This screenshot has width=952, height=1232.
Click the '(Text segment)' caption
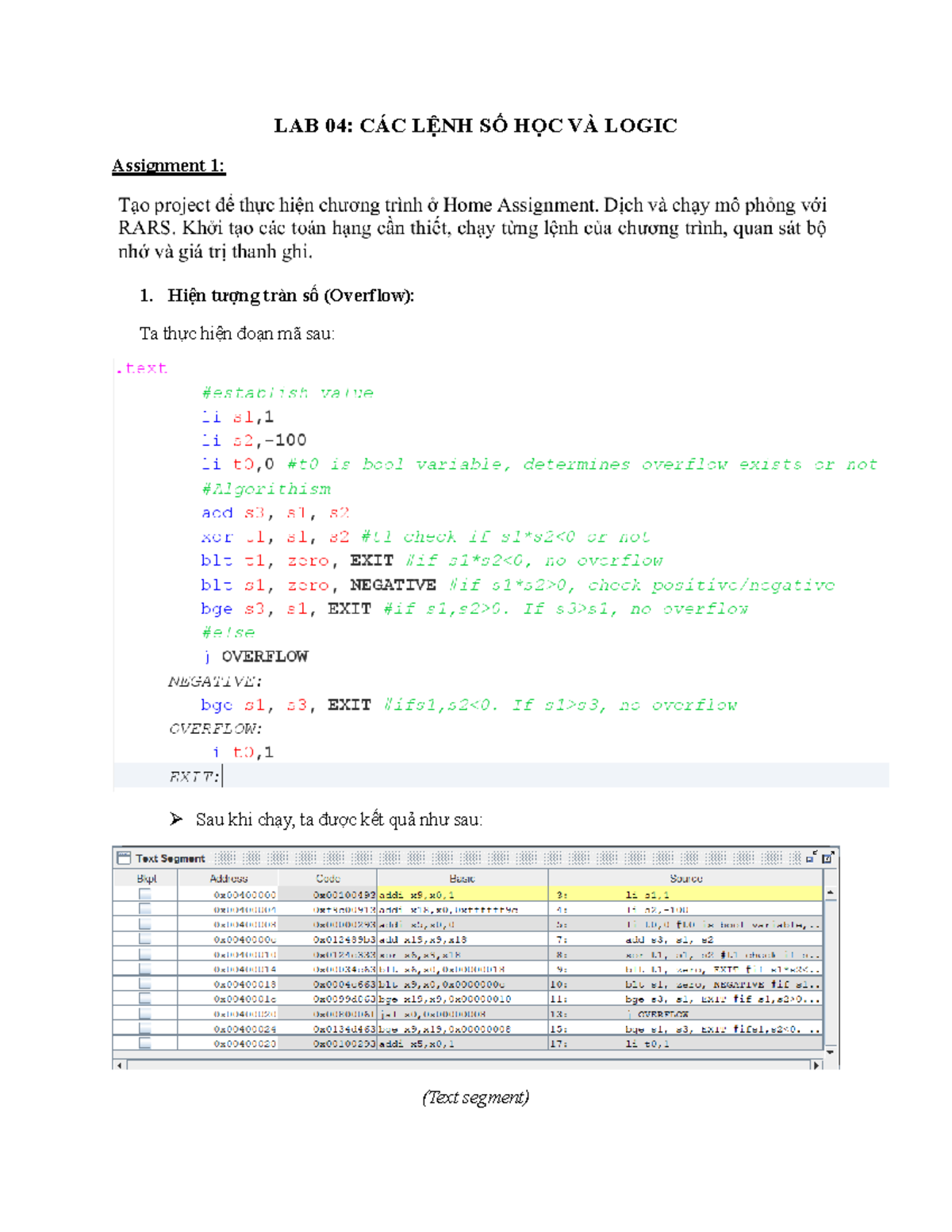(x=475, y=1096)
